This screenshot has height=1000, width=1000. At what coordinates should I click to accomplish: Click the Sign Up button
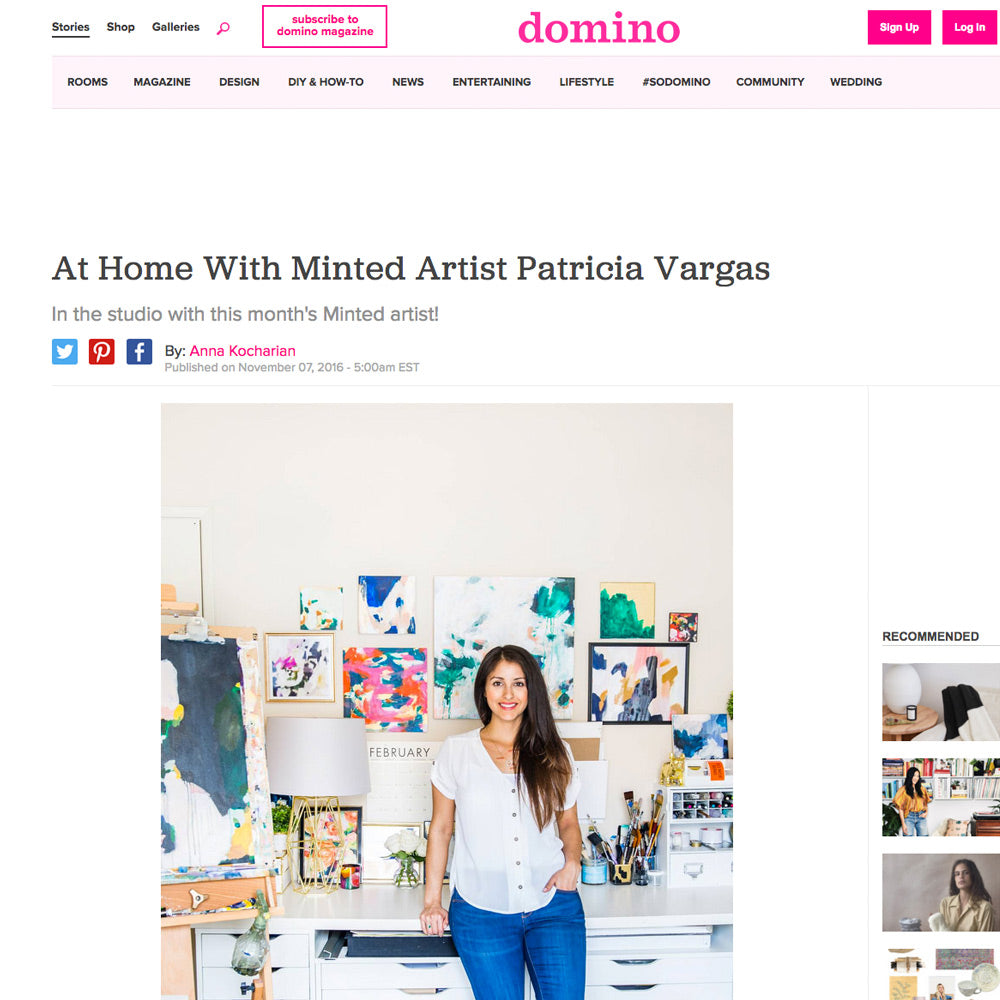coord(899,27)
